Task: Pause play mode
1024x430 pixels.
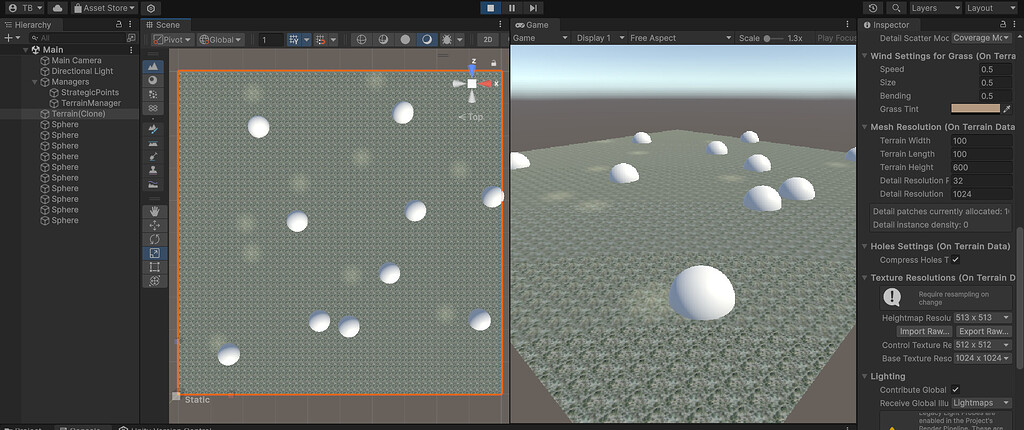Action: coord(512,8)
